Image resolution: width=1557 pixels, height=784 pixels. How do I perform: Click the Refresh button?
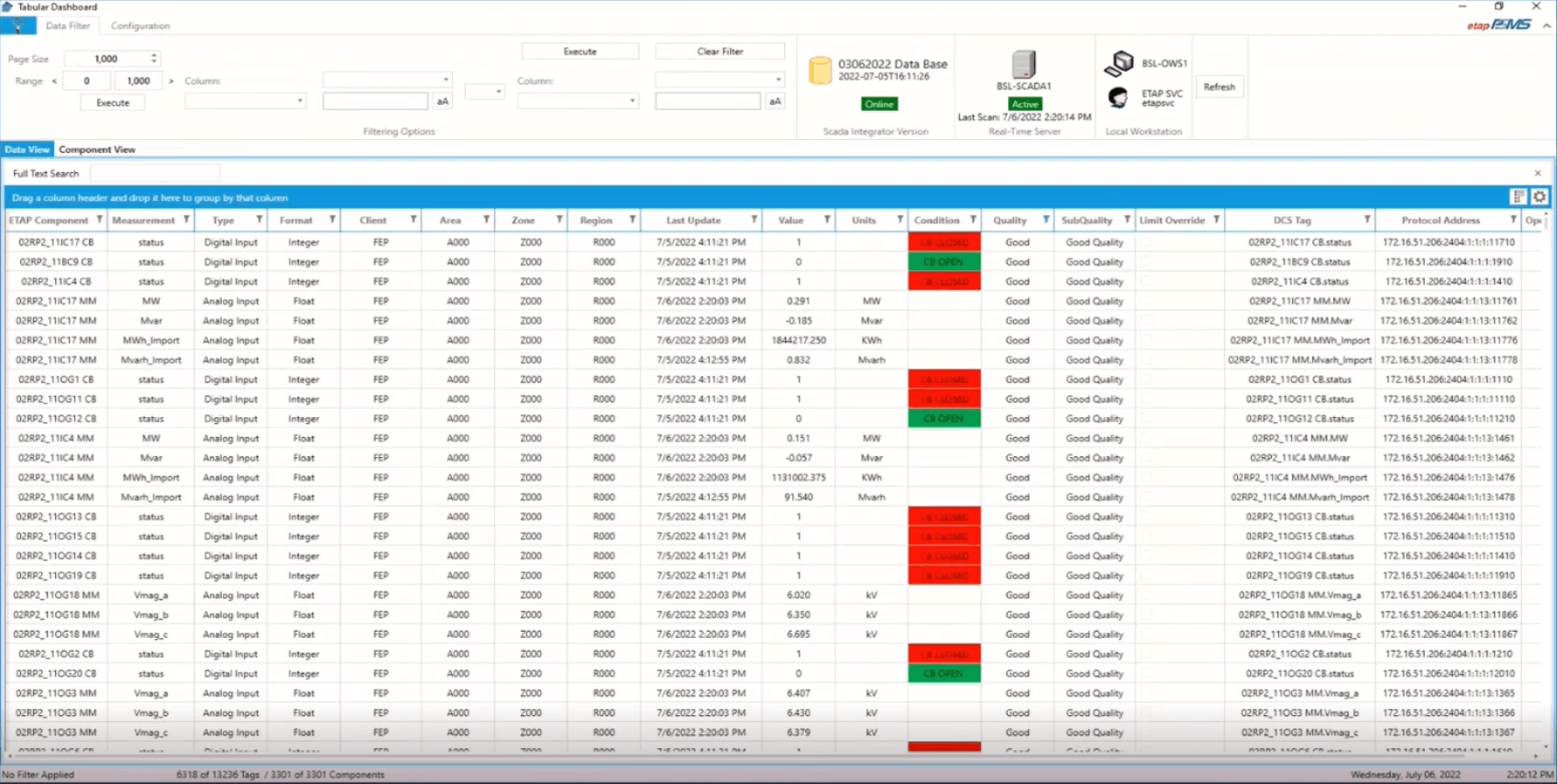(x=1219, y=87)
